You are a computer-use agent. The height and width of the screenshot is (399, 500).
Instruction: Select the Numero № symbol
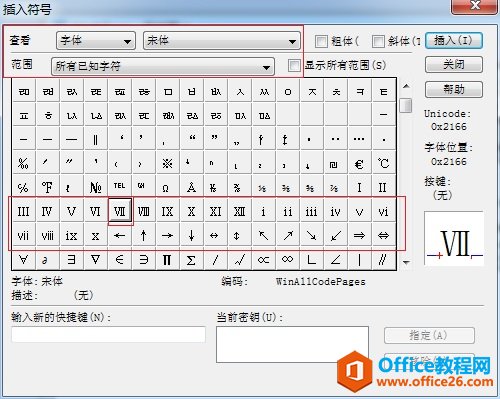pyautogui.click(x=96, y=187)
